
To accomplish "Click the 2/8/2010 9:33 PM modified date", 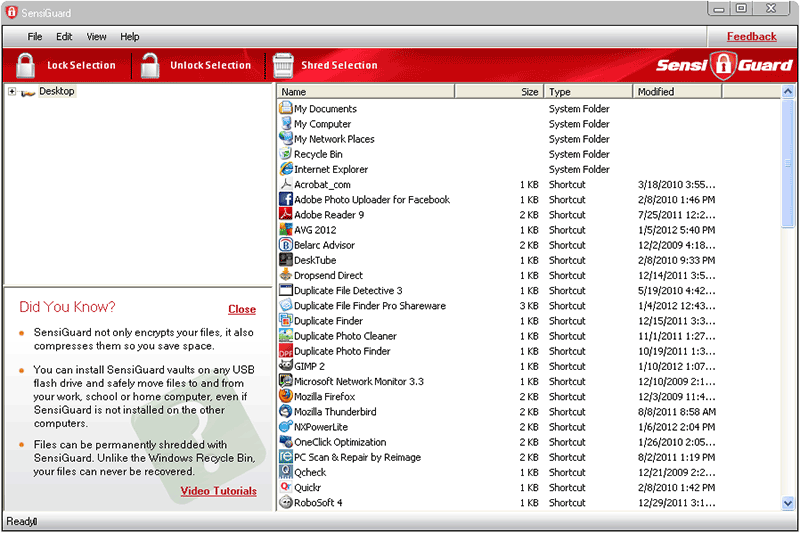I will [676, 260].
